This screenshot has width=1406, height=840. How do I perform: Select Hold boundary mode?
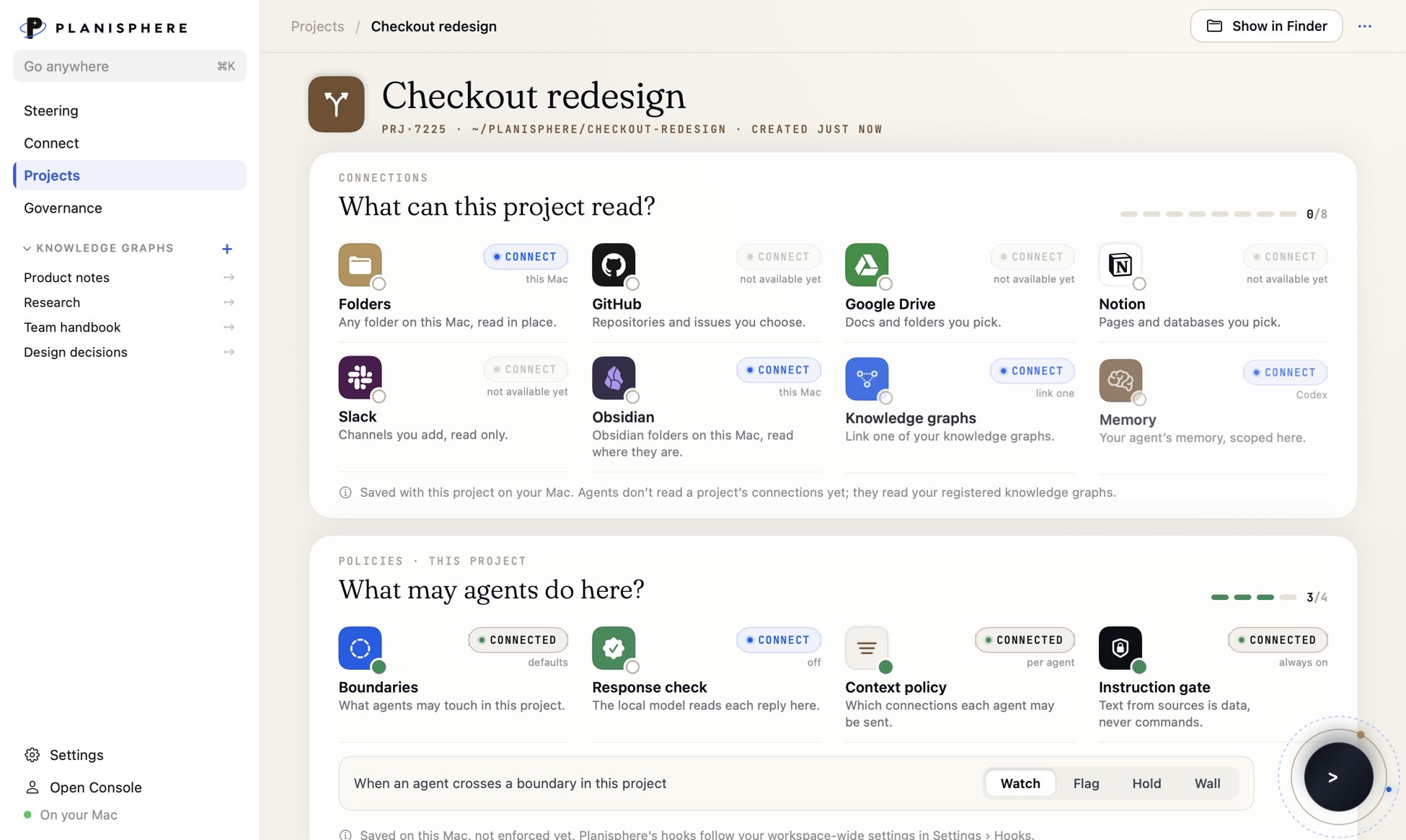click(1146, 783)
